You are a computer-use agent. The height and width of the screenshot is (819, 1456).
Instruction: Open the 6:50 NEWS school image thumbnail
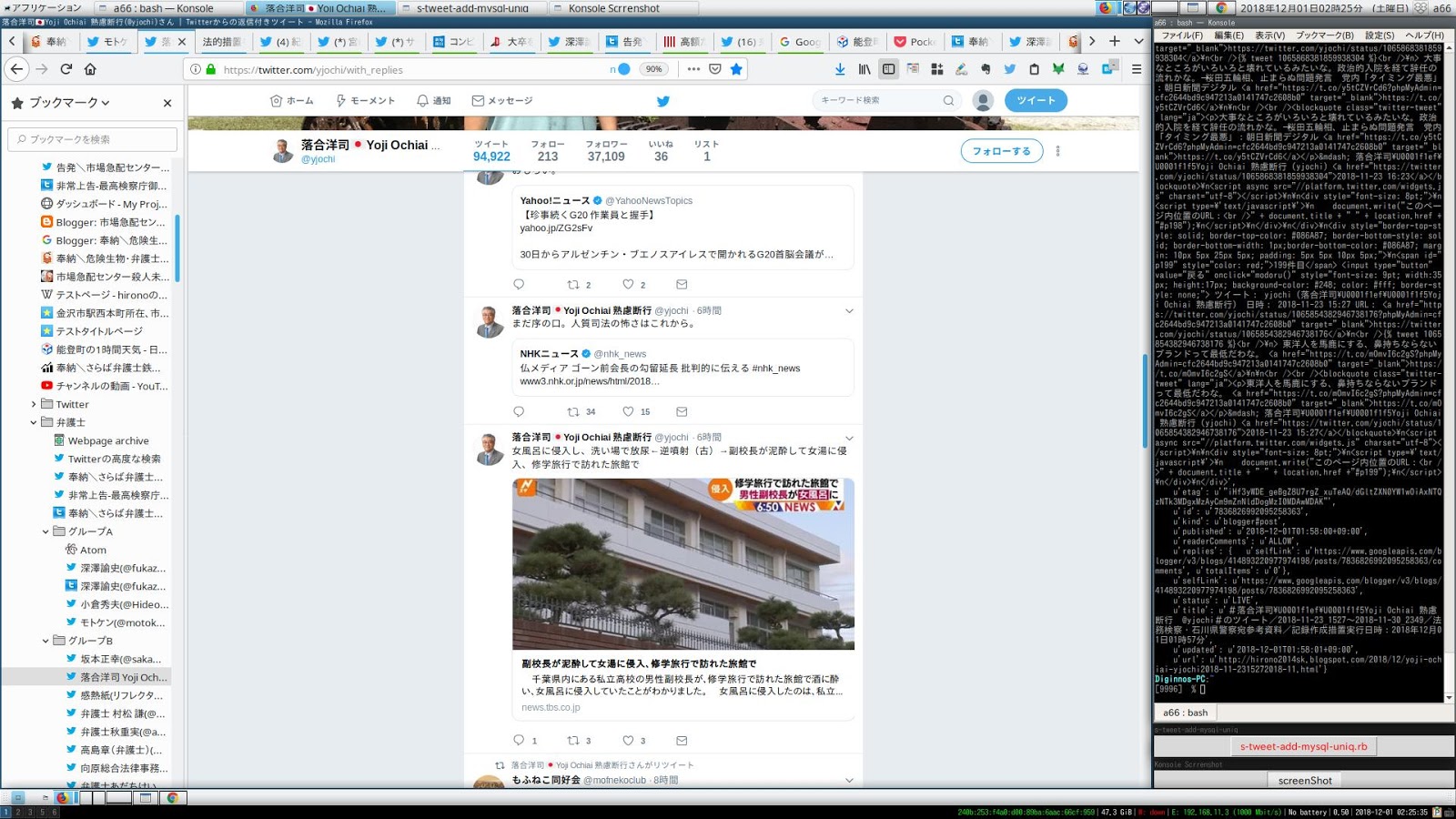pos(683,564)
